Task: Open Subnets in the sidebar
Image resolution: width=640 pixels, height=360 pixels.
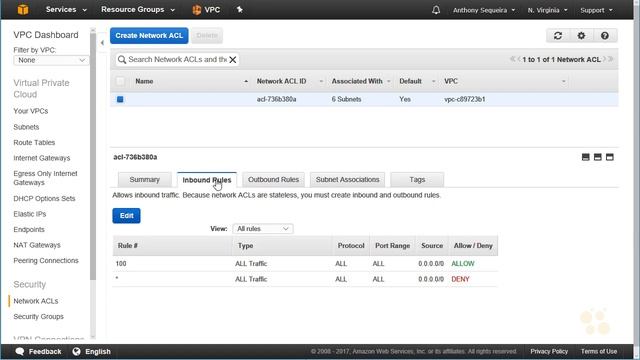Action: pyautogui.click(x=26, y=127)
